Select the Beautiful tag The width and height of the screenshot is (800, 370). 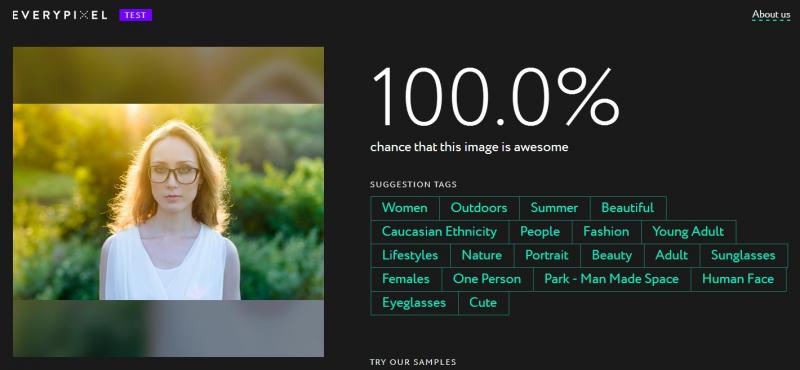click(628, 208)
